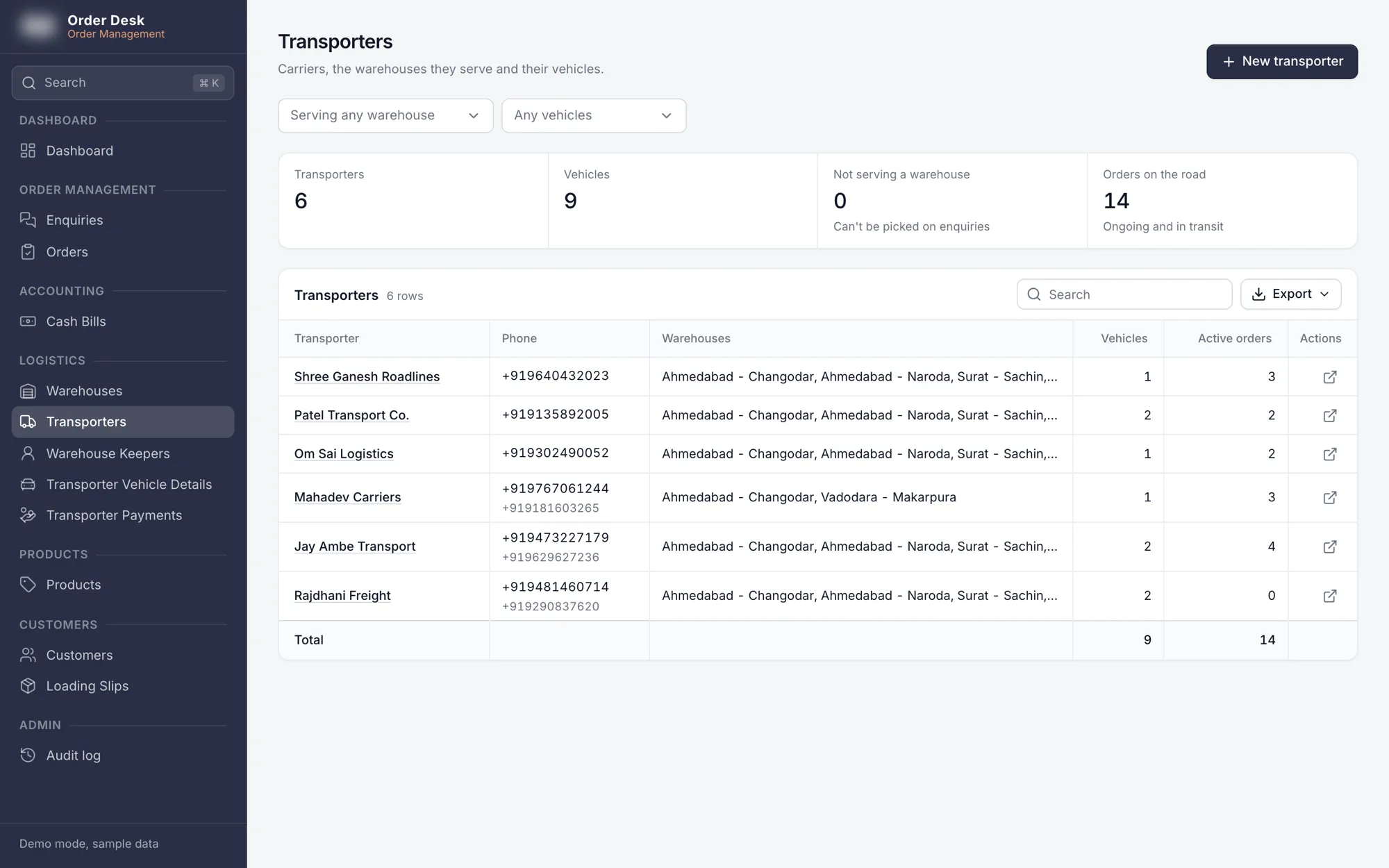This screenshot has height=868, width=1389.
Task: Open external link for Patel Transport Co.
Action: [1329, 415]
